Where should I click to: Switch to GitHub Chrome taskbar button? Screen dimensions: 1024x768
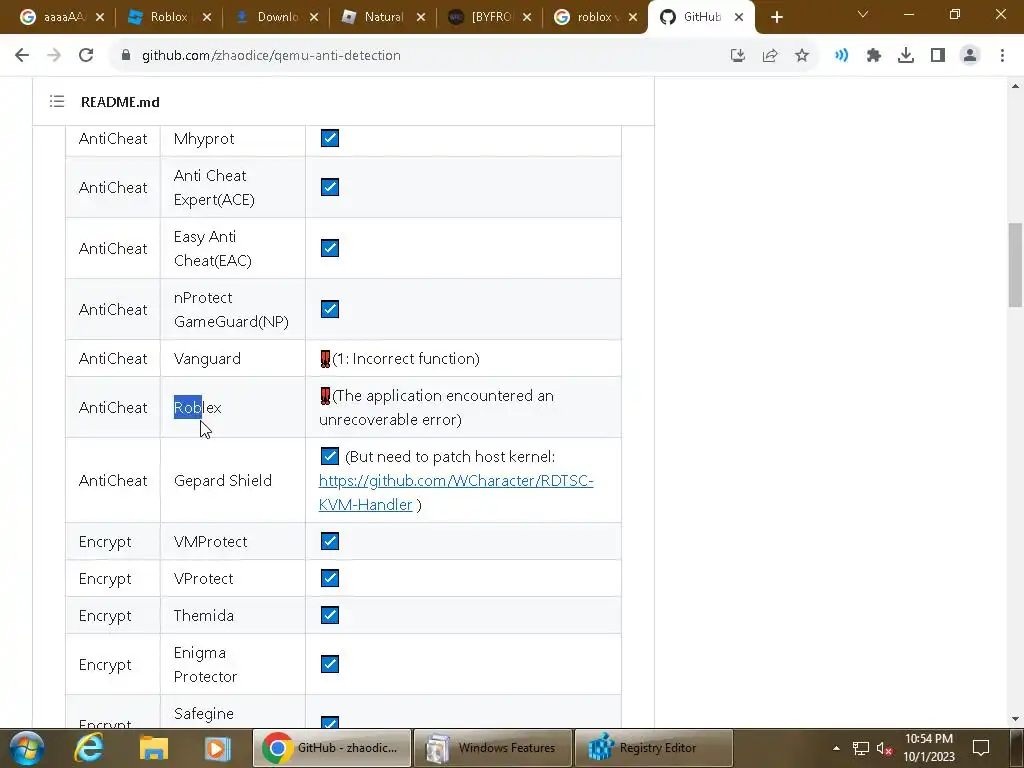pos(332,748)
